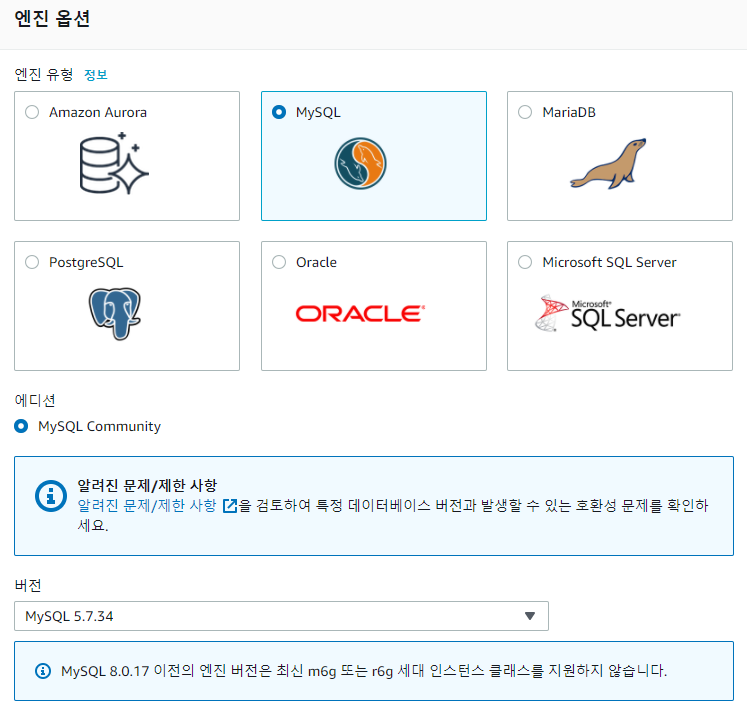Click the PostgreSQL label text

point(86,262)
